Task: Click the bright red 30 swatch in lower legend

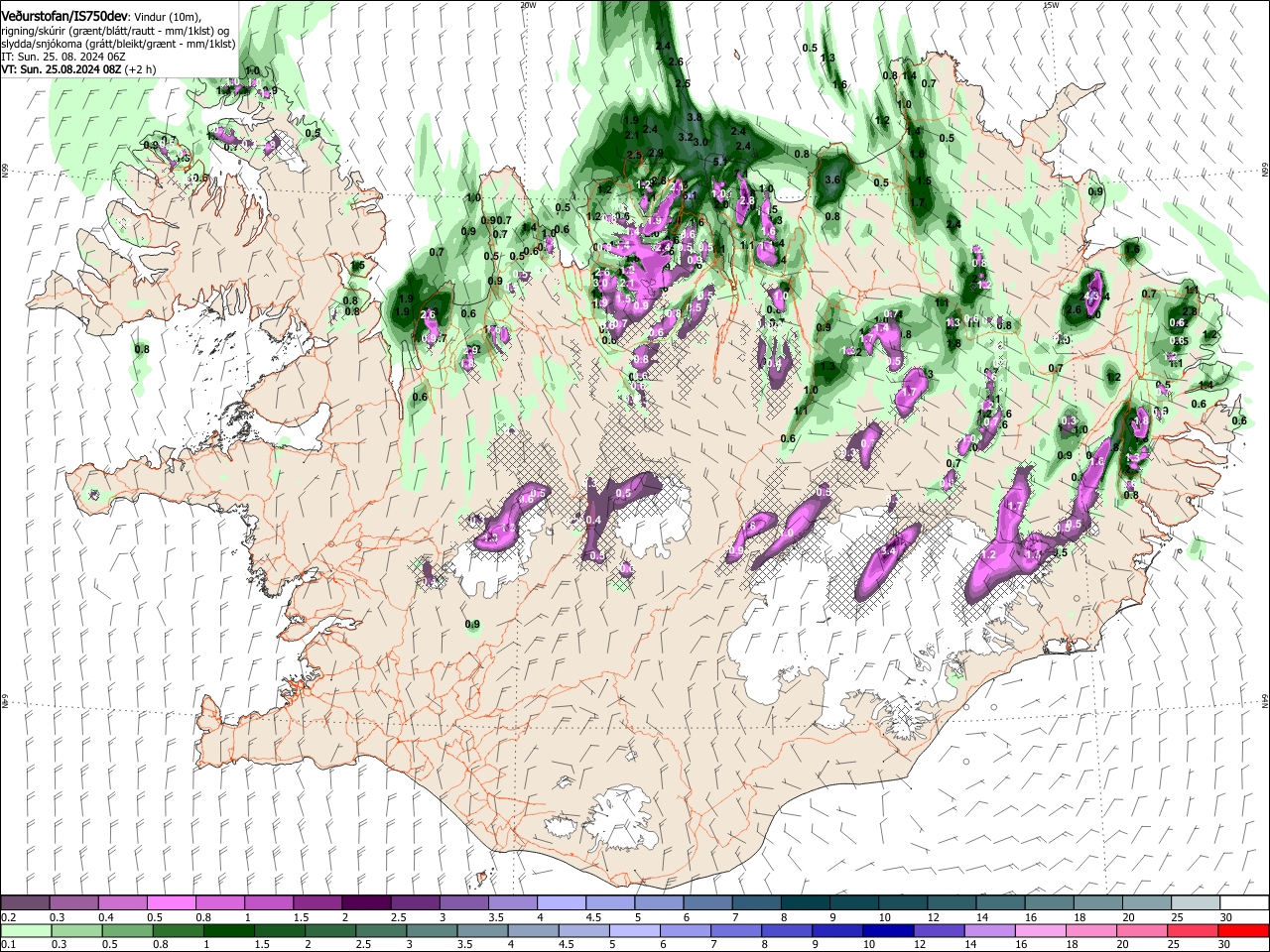Action: [1243, 930]
